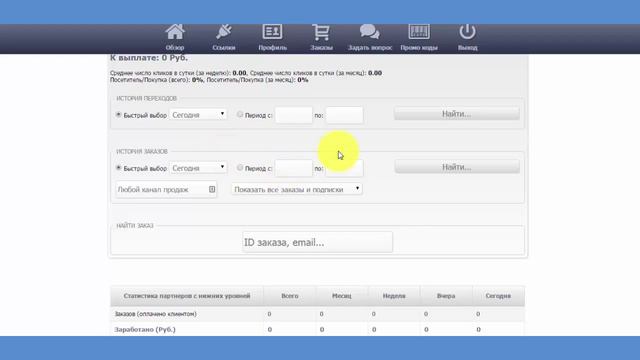Select Период с radio in История заказов
640x360 pixels.
click(x=240, y=168)
